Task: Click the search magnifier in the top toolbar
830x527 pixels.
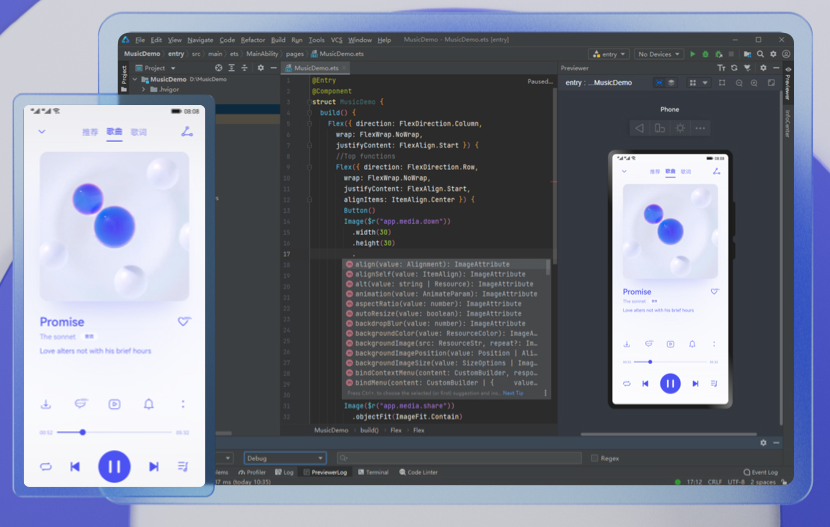Action: [761, 54]
